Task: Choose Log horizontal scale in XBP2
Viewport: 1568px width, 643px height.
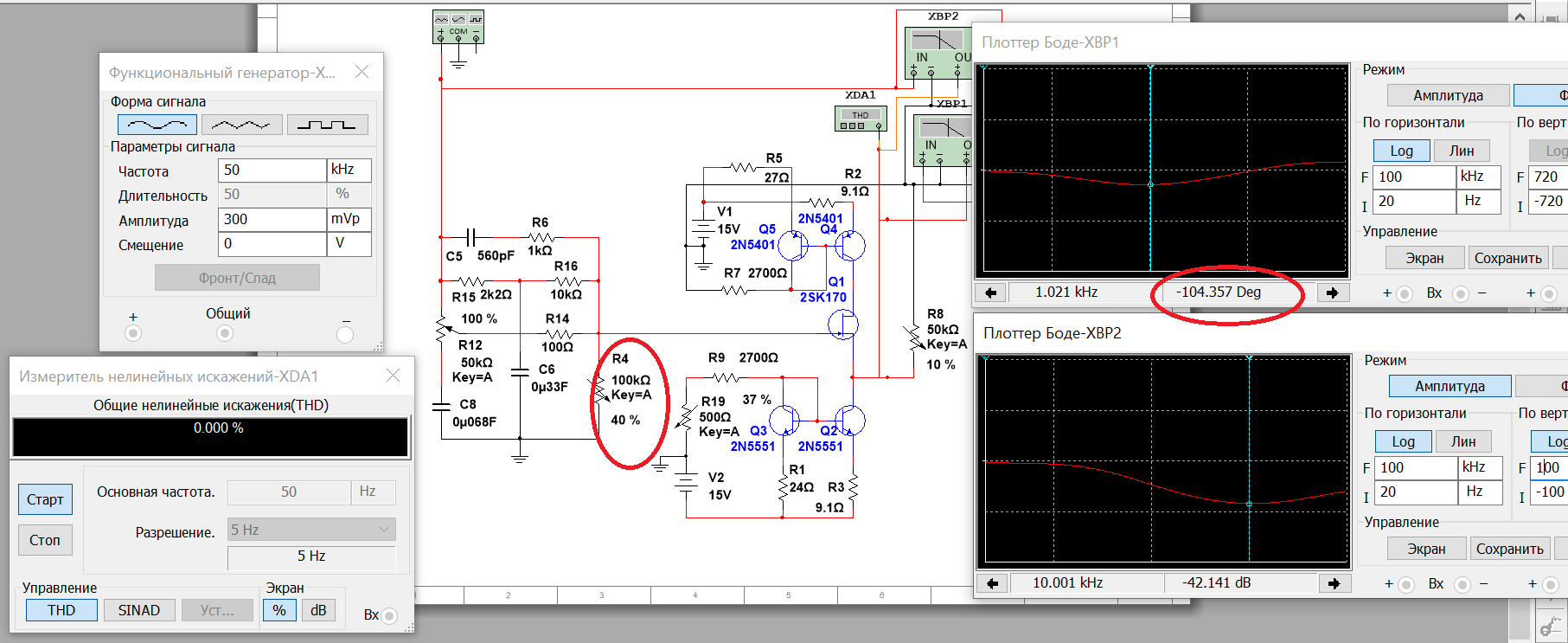Action: [1404, 441]
